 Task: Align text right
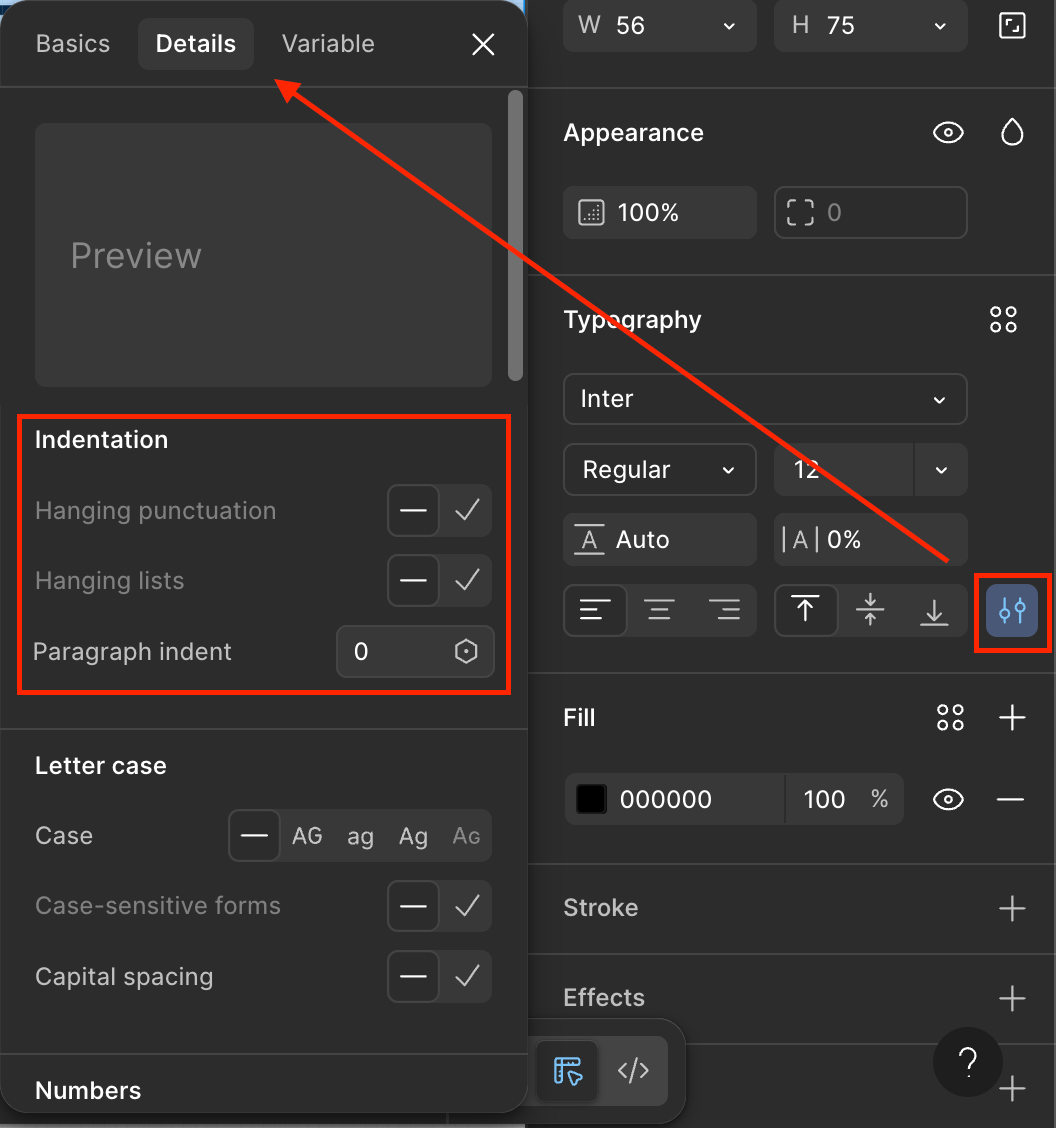724,611
